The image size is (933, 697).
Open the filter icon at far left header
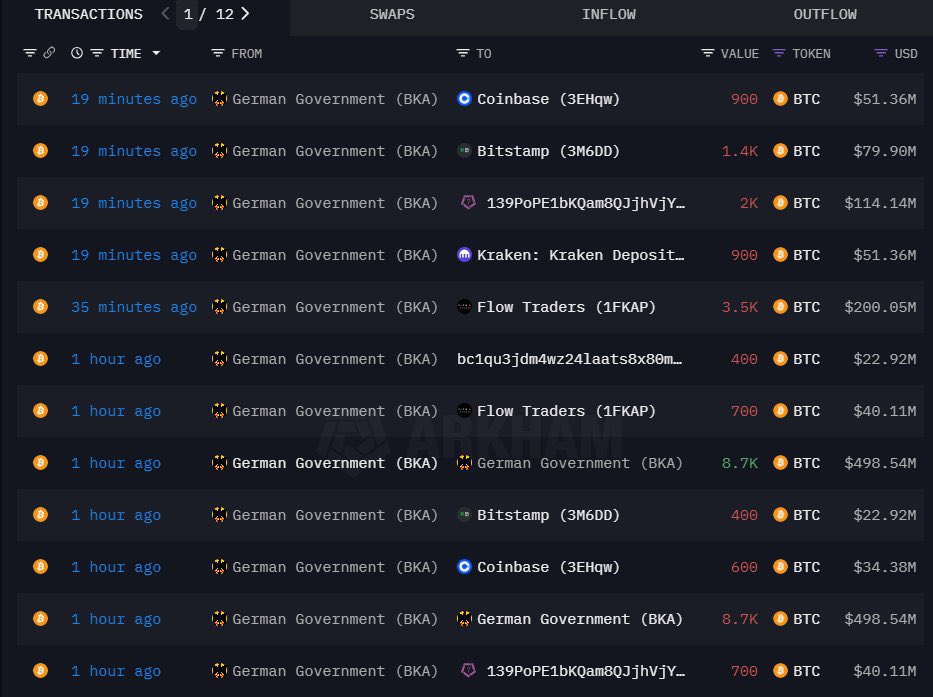pyautogui.click(x=30, y=53)
